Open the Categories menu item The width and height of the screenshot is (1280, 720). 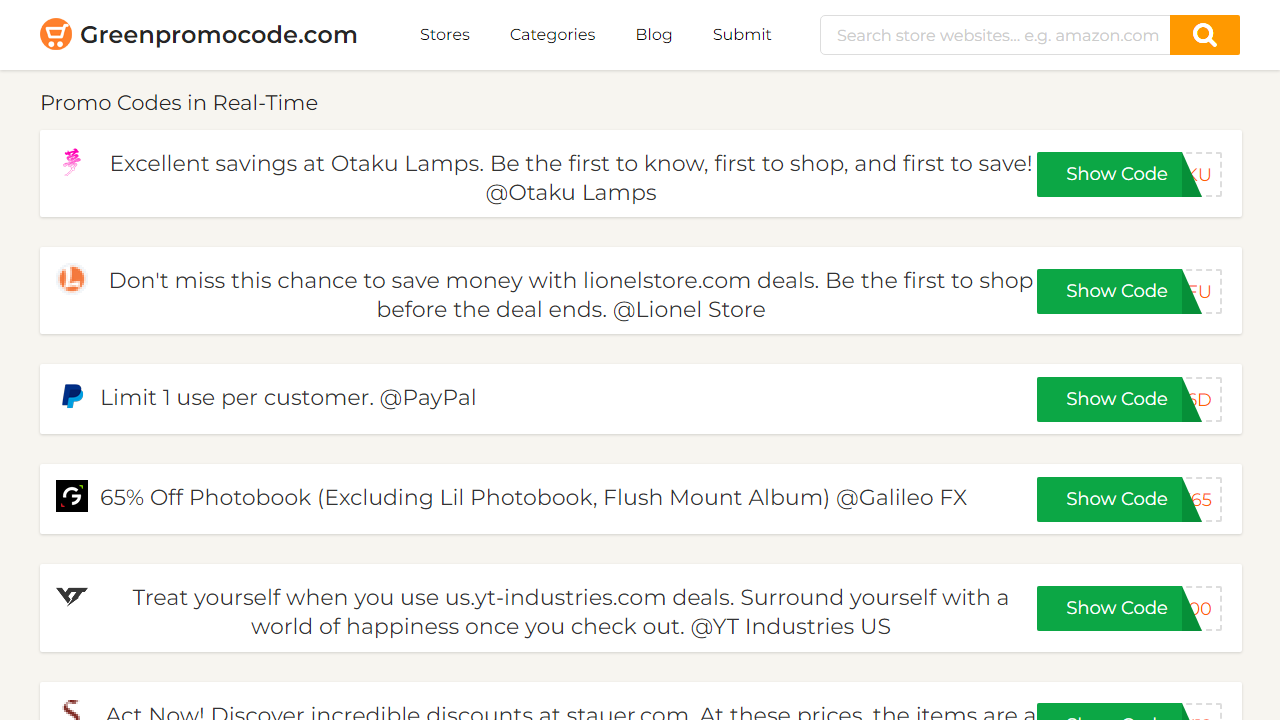point(552,35)
